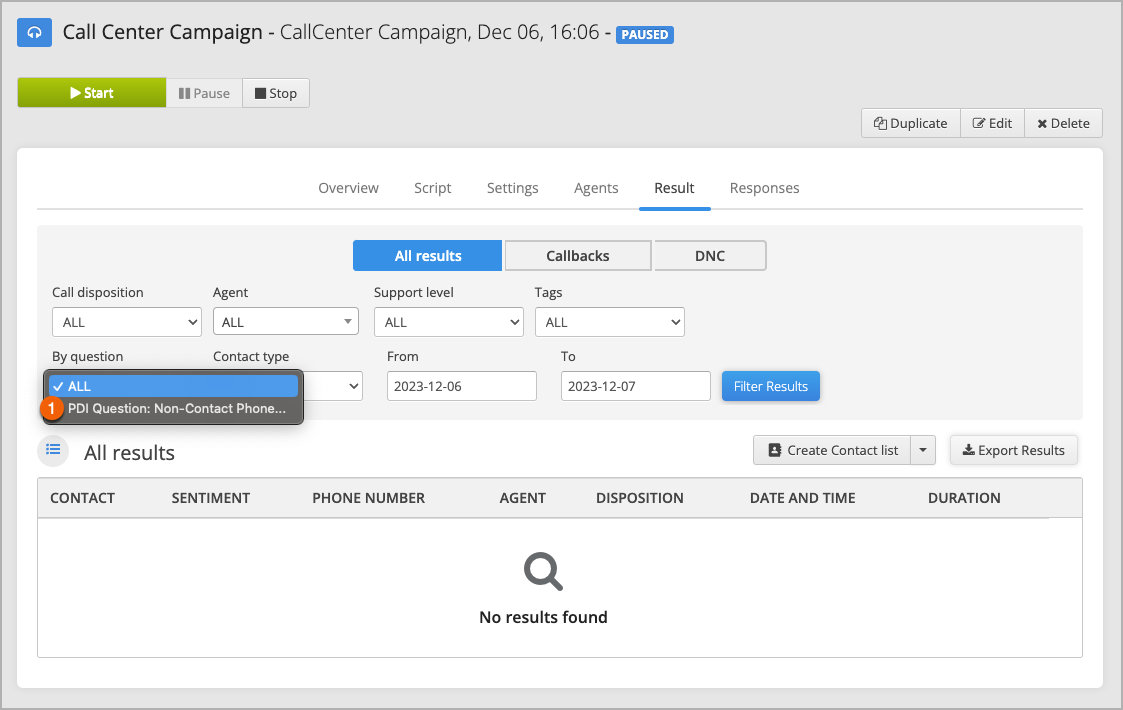Stop the campaign
1123x710 pixels.
pos(276,93)
